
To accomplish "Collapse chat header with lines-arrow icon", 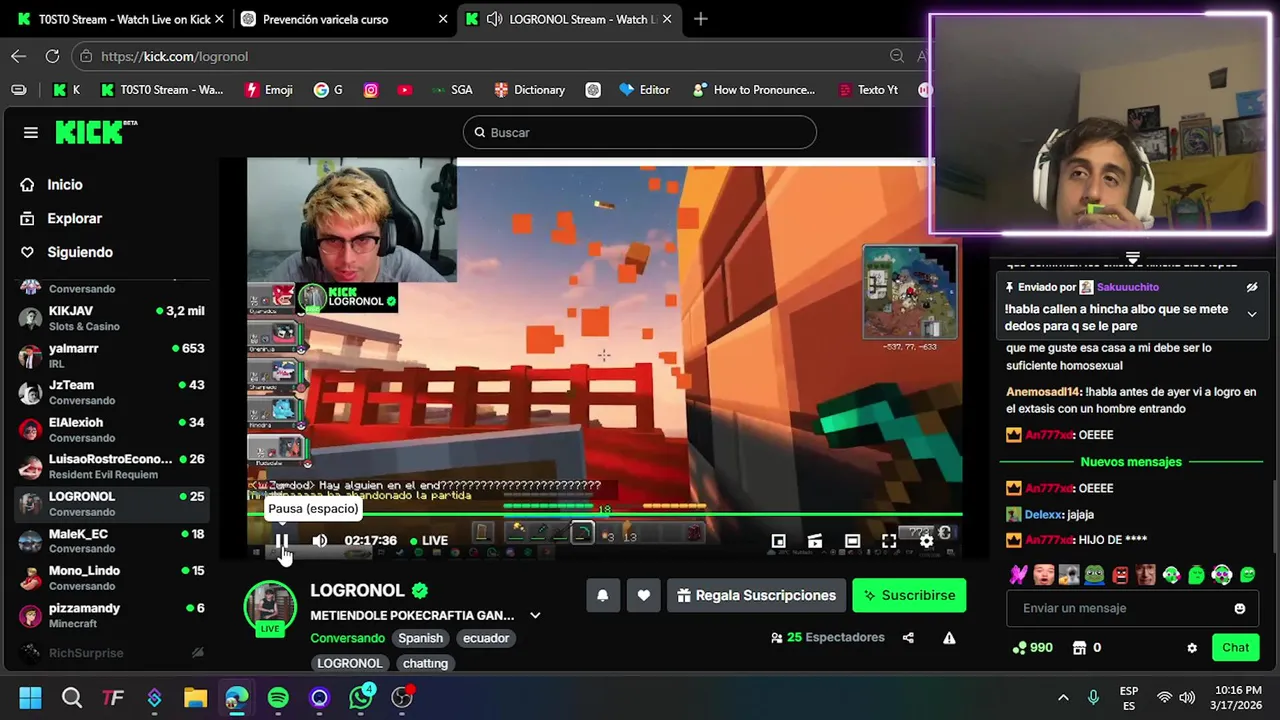I will 1132,258.
